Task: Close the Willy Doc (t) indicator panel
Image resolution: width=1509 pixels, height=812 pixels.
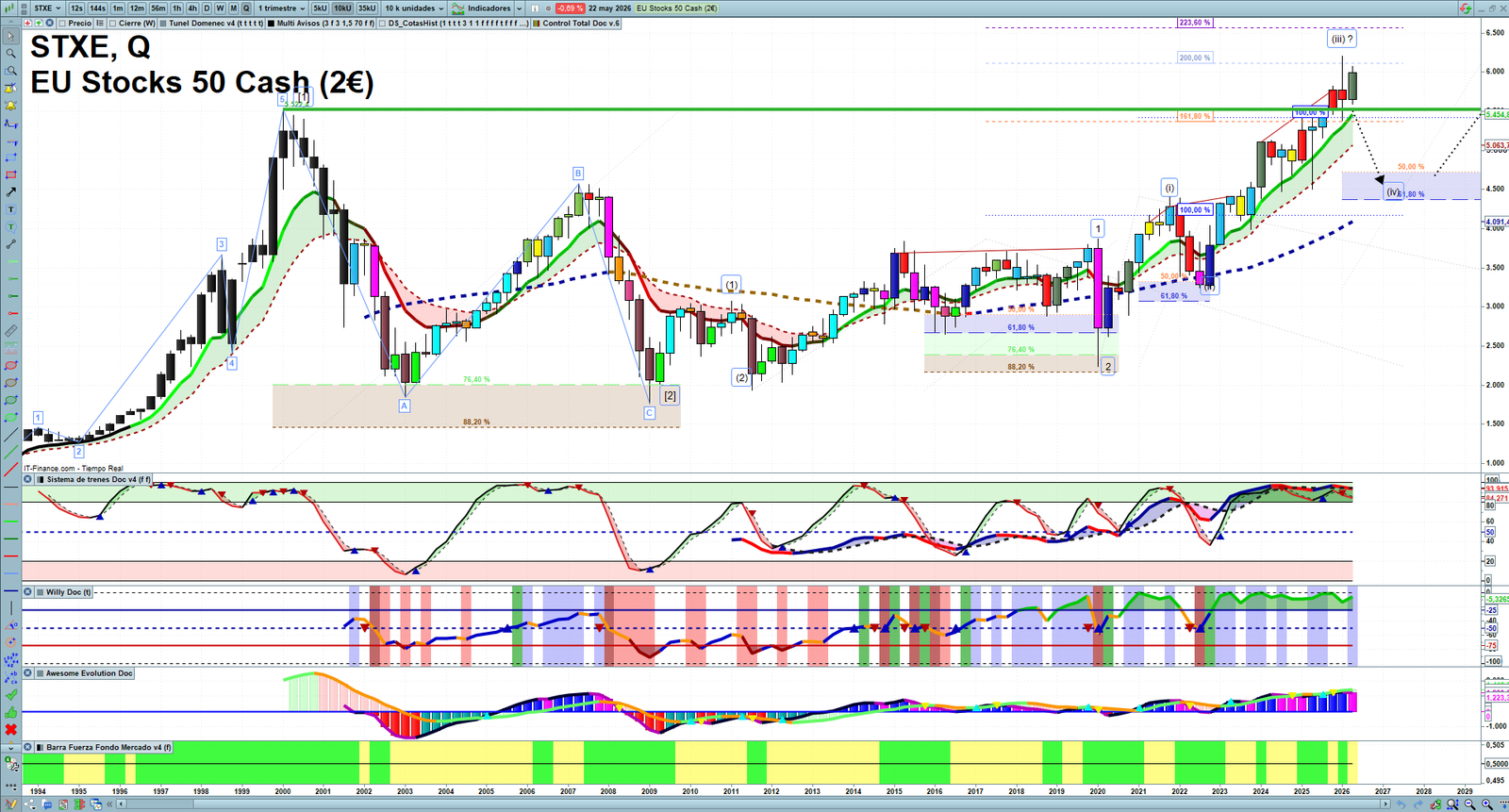Action: pos(27,592)
